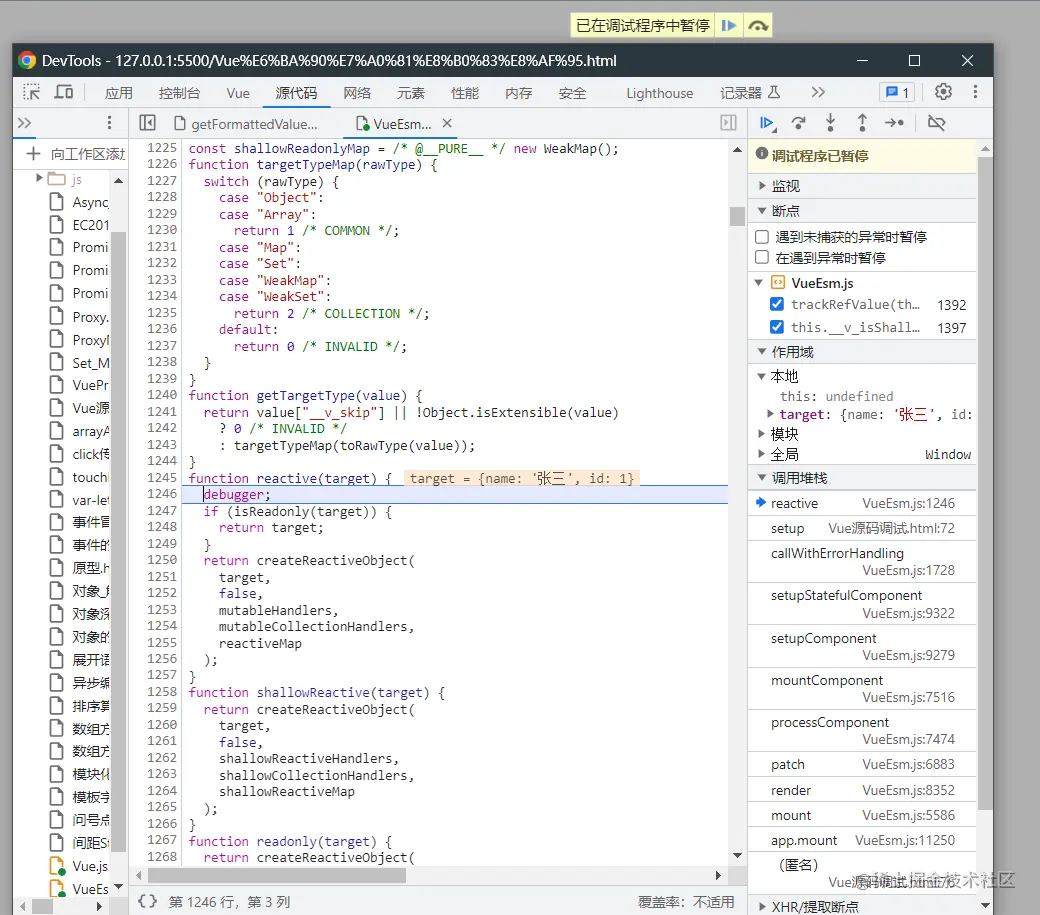Toggle device toolbar emulation icon
This screenshot has height=915, width=1040.
click(x=63, y=92)
